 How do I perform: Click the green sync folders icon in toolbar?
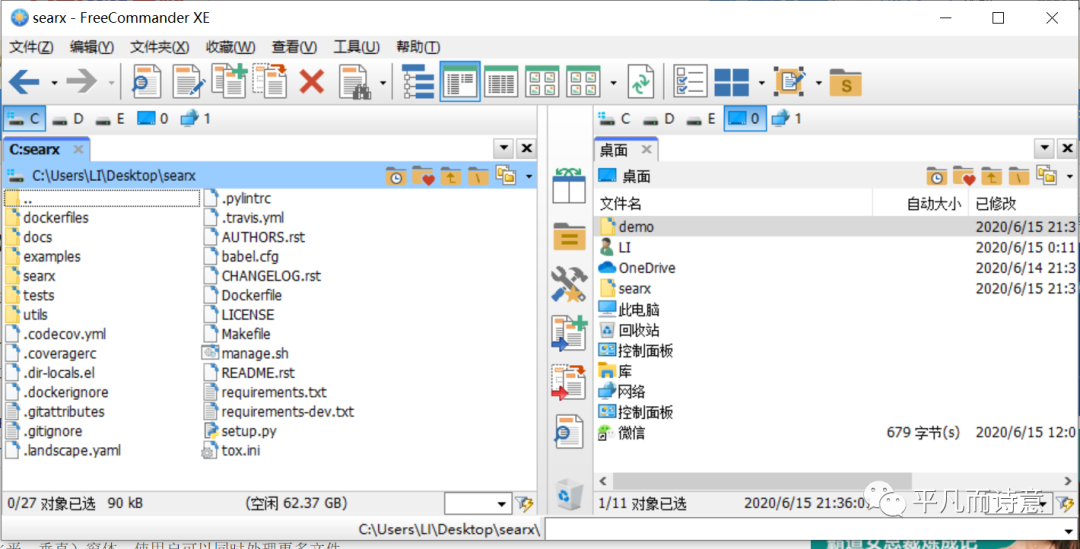(640, 82)
